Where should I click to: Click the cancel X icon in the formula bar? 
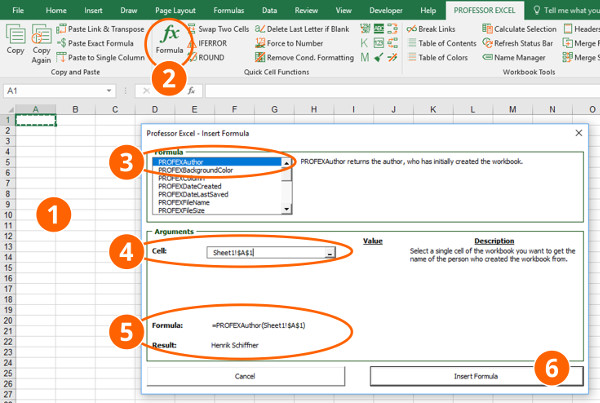(x=146, y=91)
